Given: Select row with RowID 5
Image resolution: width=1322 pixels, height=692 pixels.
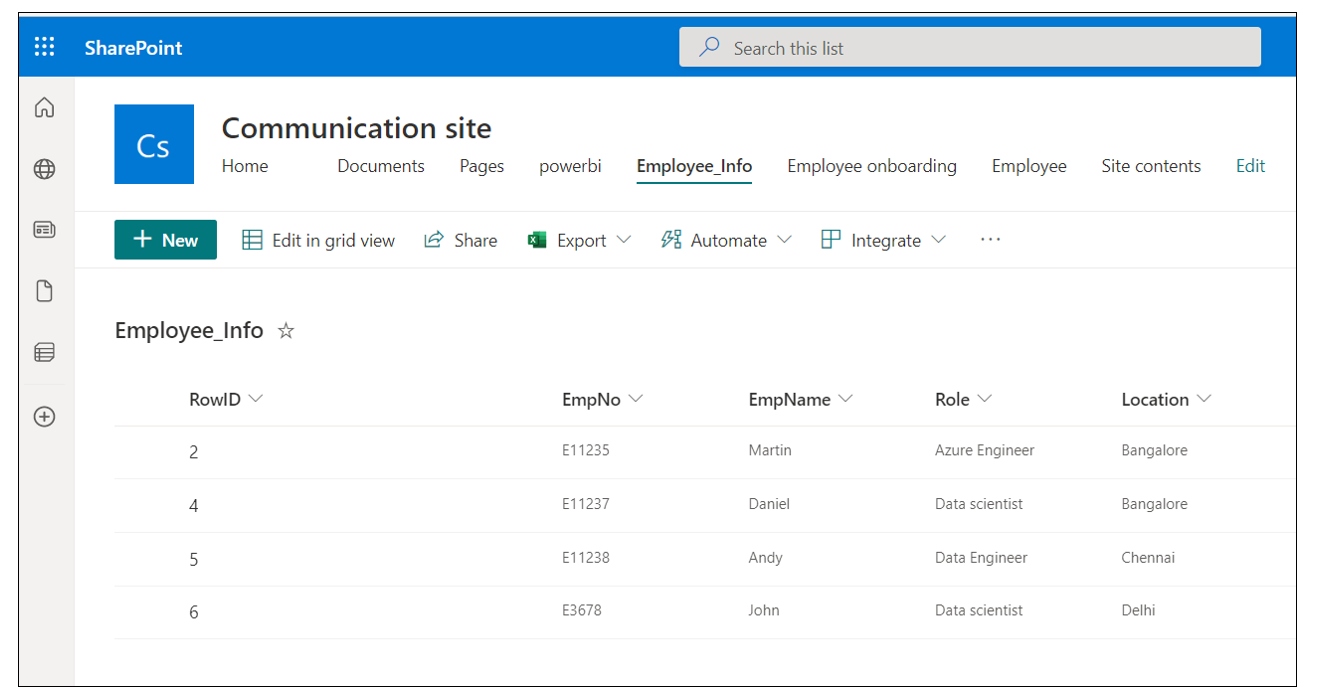Looking at the screenshot, I should [704, 559].
